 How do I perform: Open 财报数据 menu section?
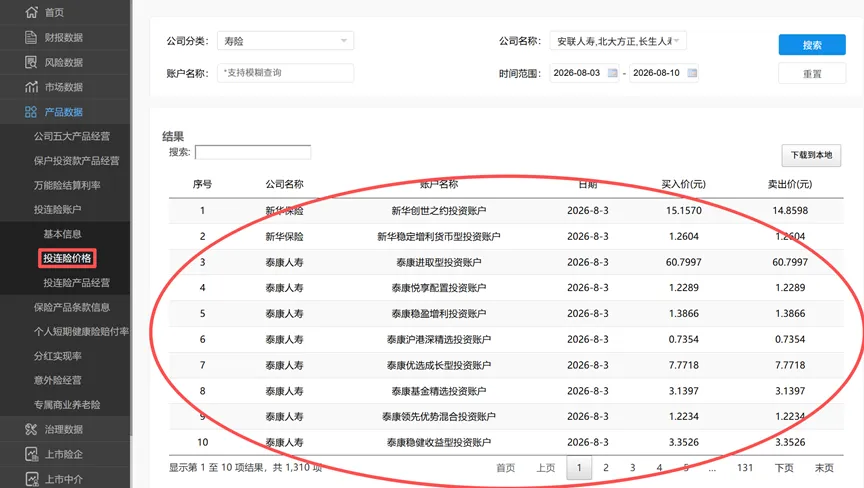[63, 37]
